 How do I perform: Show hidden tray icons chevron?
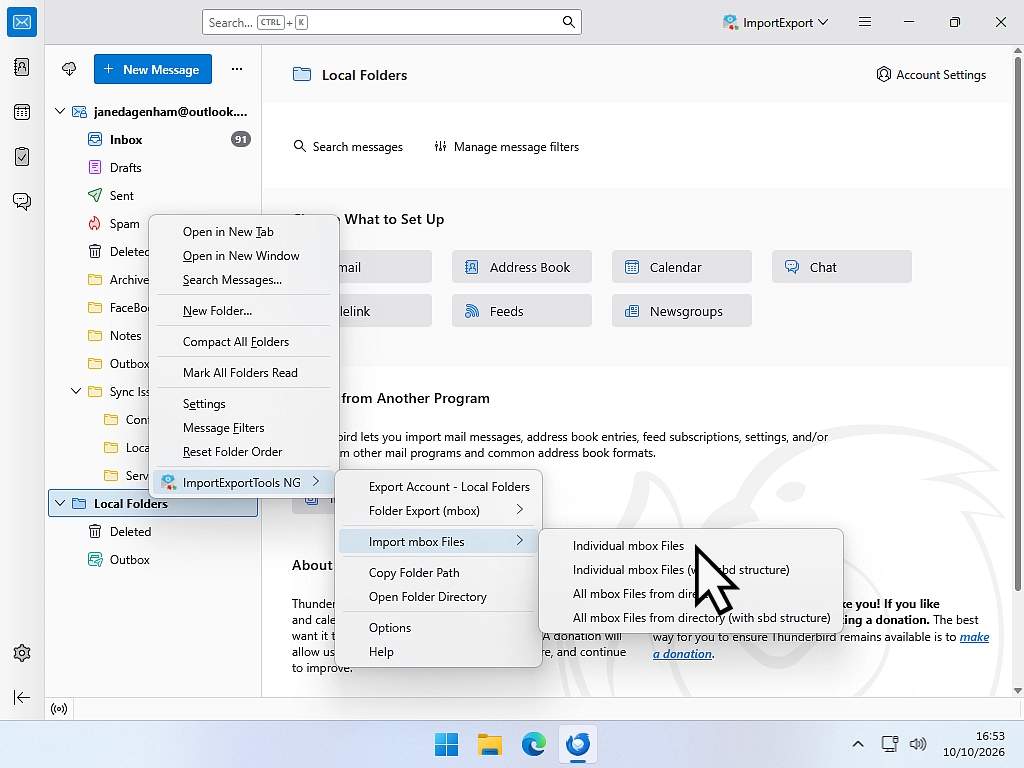pos(858,744)
